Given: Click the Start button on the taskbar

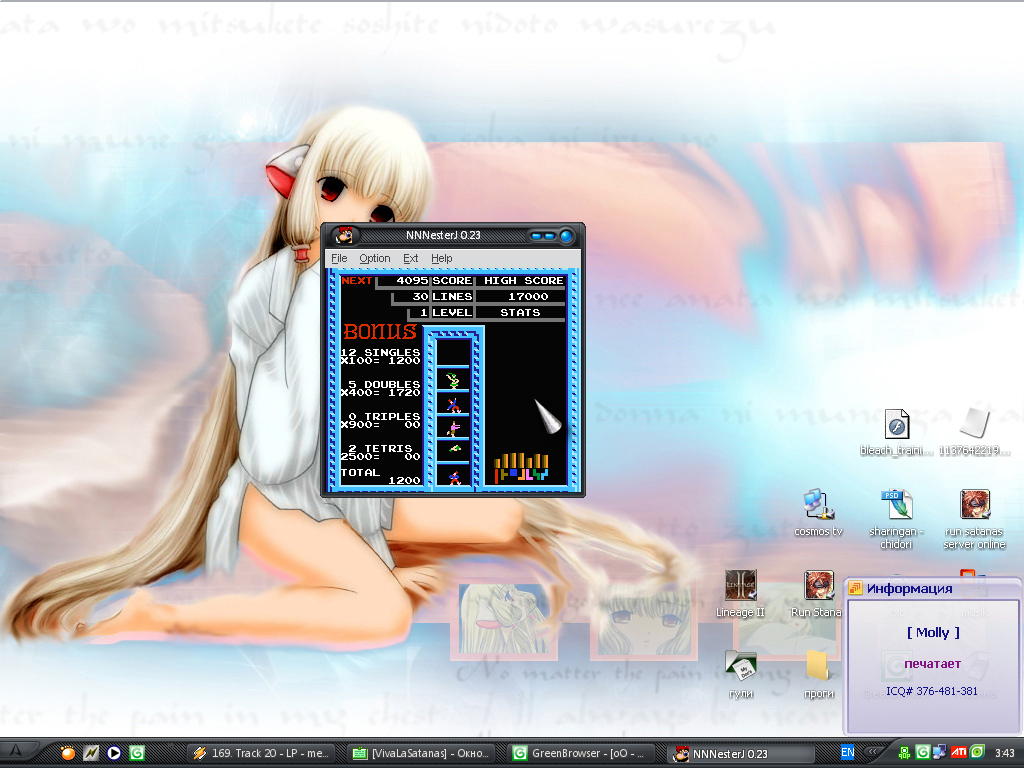Looking at the screenshot, I should [x=17, y=752].
